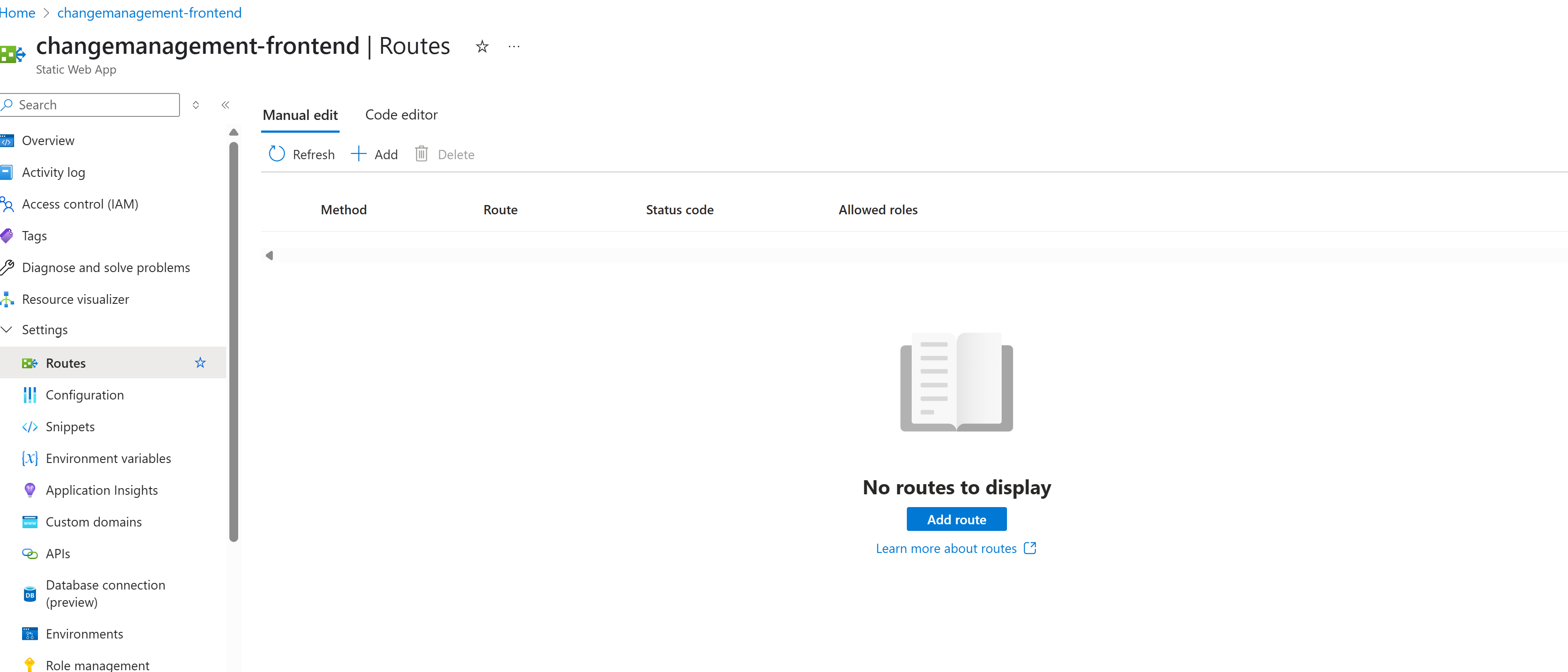
Task: Collapse the sidebar with double chevron
Action: [x=225, y=105]
